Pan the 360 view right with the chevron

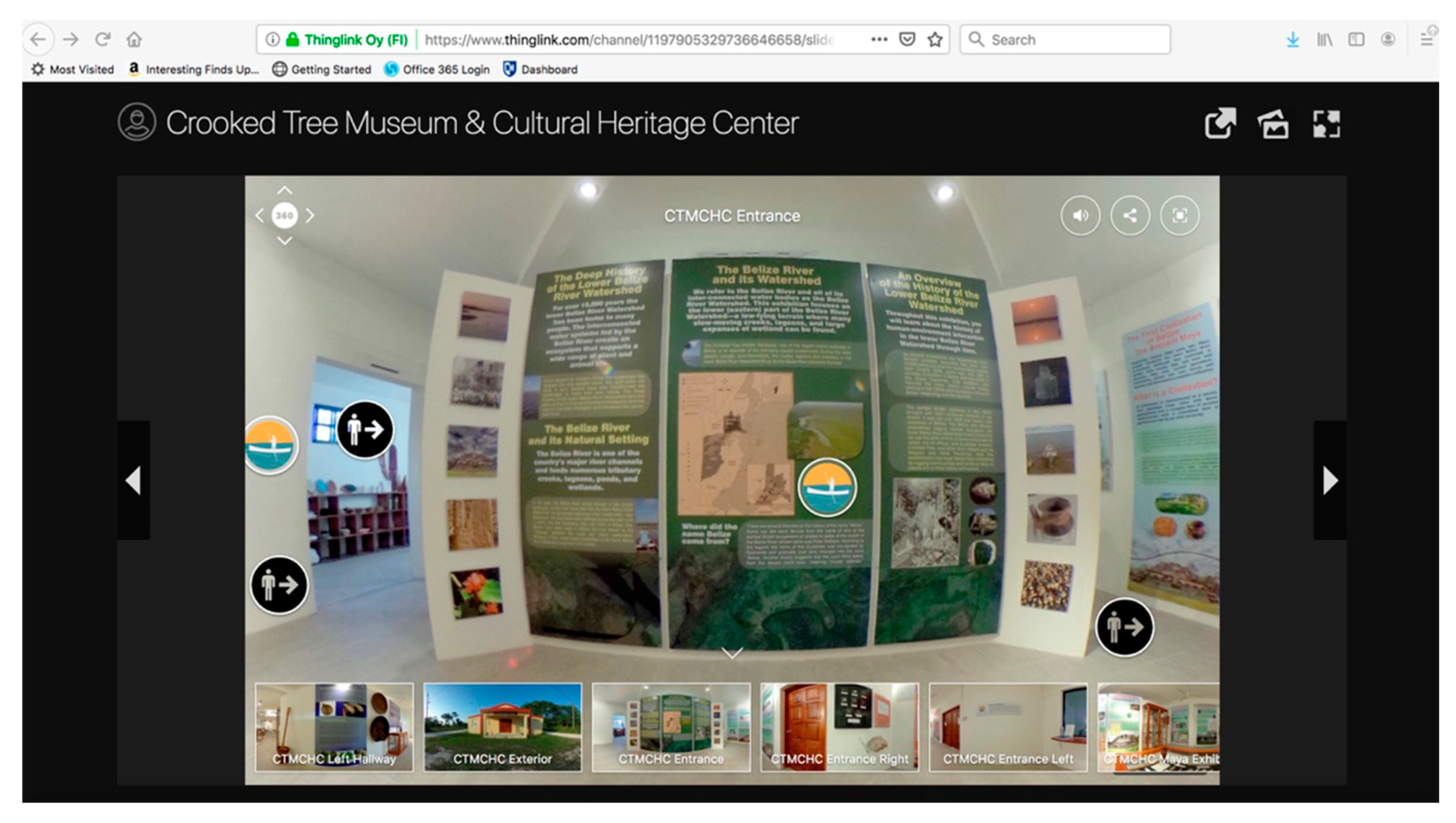coord(310,215)
